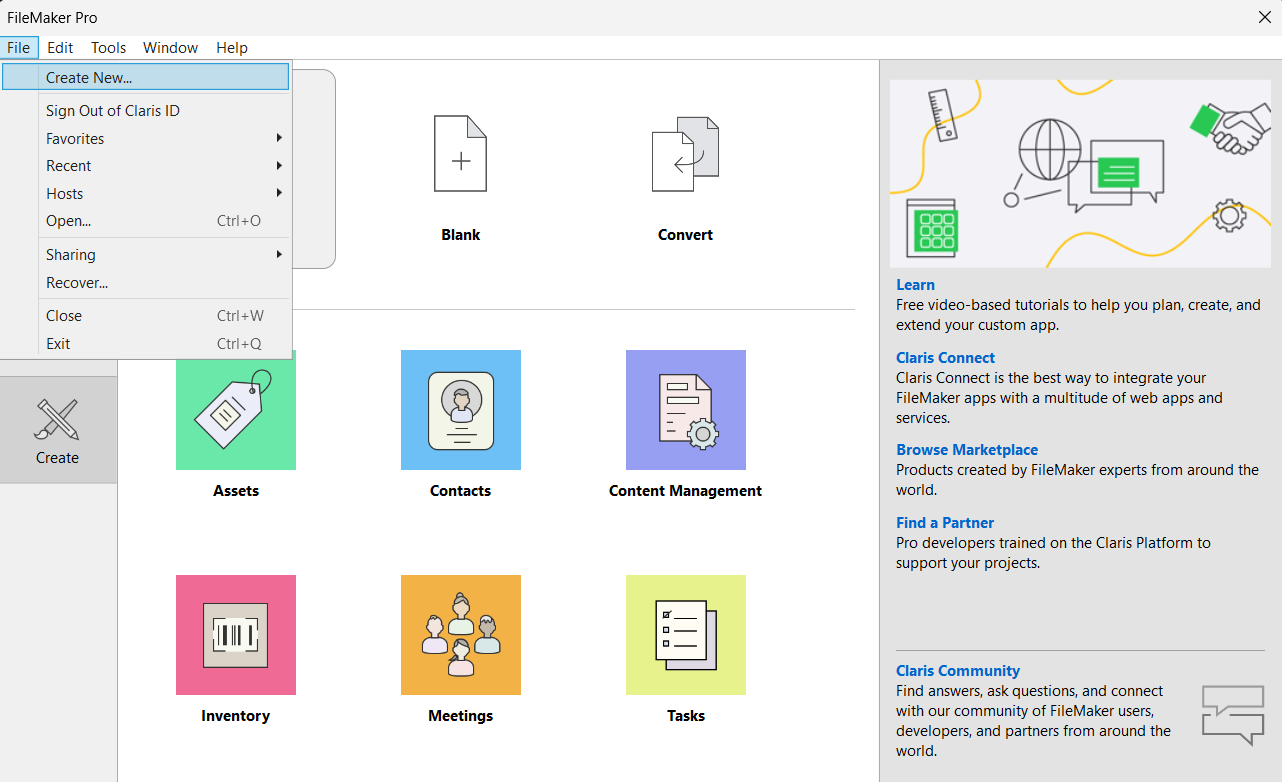
Task: Click the illustrated banner image
Action: pos(1080,173)
